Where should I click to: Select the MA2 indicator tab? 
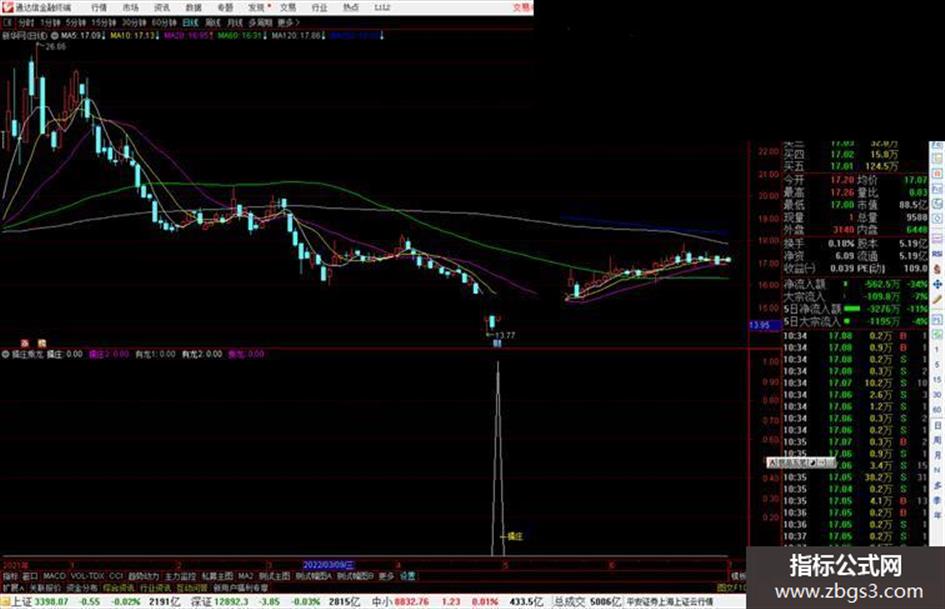[246, 576]
